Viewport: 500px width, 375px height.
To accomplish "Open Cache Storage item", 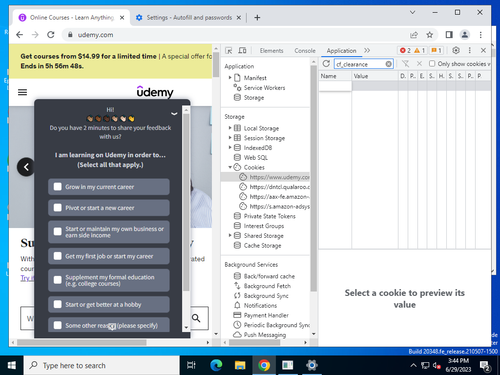I will [x=262, y=245].
